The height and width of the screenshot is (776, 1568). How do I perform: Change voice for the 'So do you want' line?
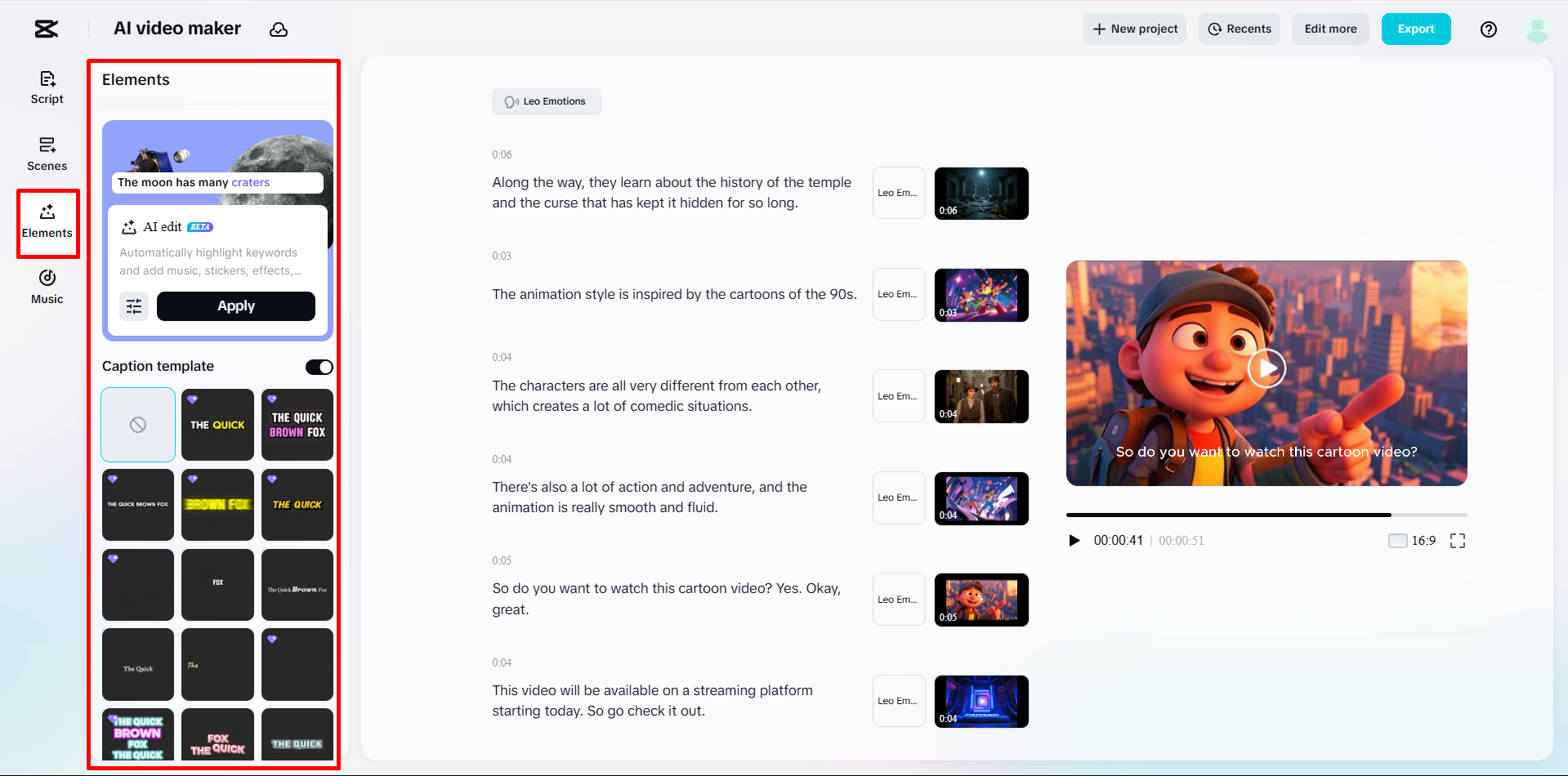coord(899,600)
